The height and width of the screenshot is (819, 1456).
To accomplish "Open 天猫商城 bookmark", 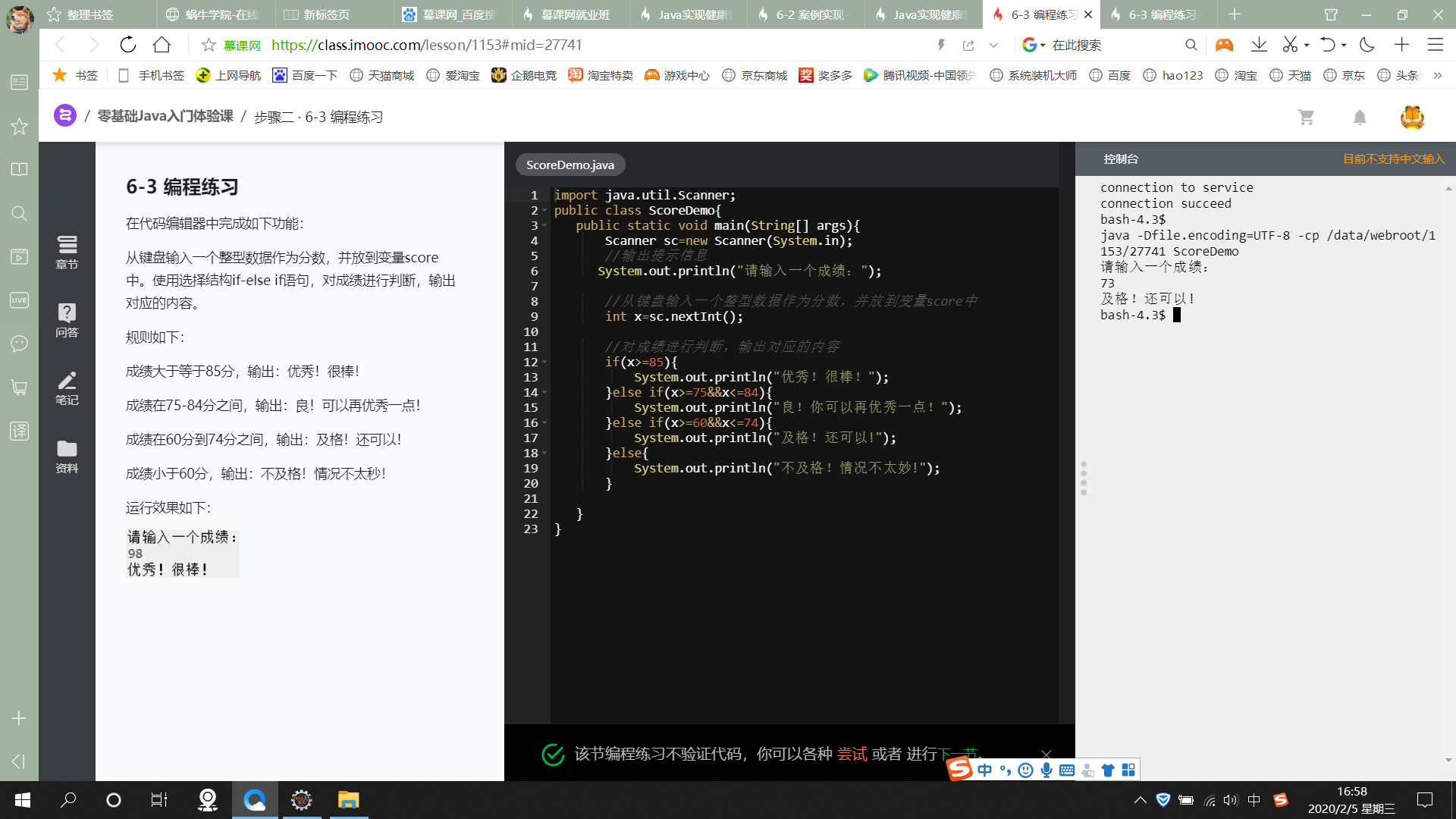I will pyautogui.click(x=382, y=75).
